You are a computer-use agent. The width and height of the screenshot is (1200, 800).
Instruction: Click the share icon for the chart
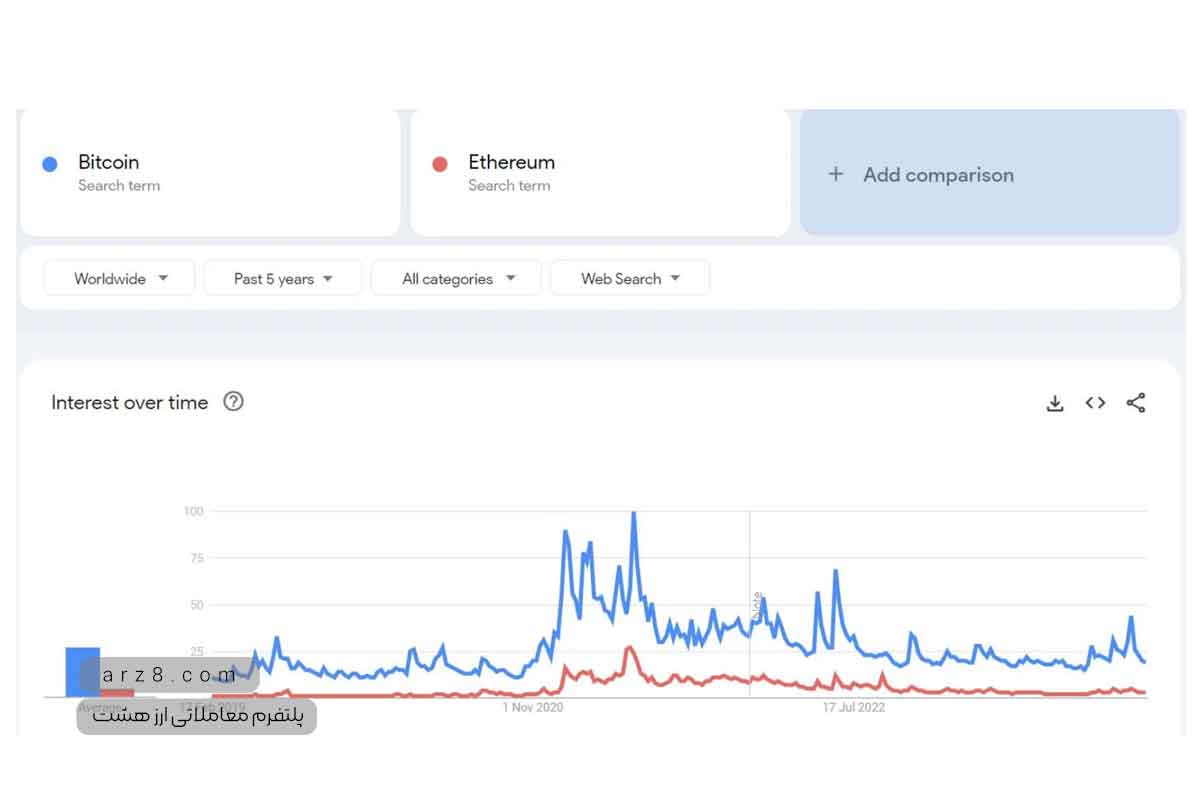point(1136,403)
